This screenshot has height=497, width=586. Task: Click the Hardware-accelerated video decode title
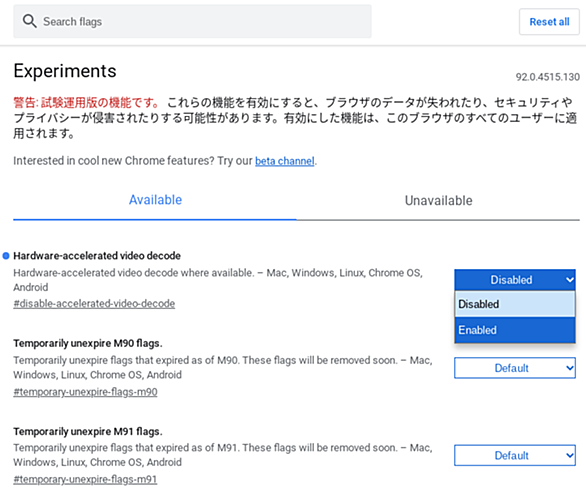click(97, 256)
